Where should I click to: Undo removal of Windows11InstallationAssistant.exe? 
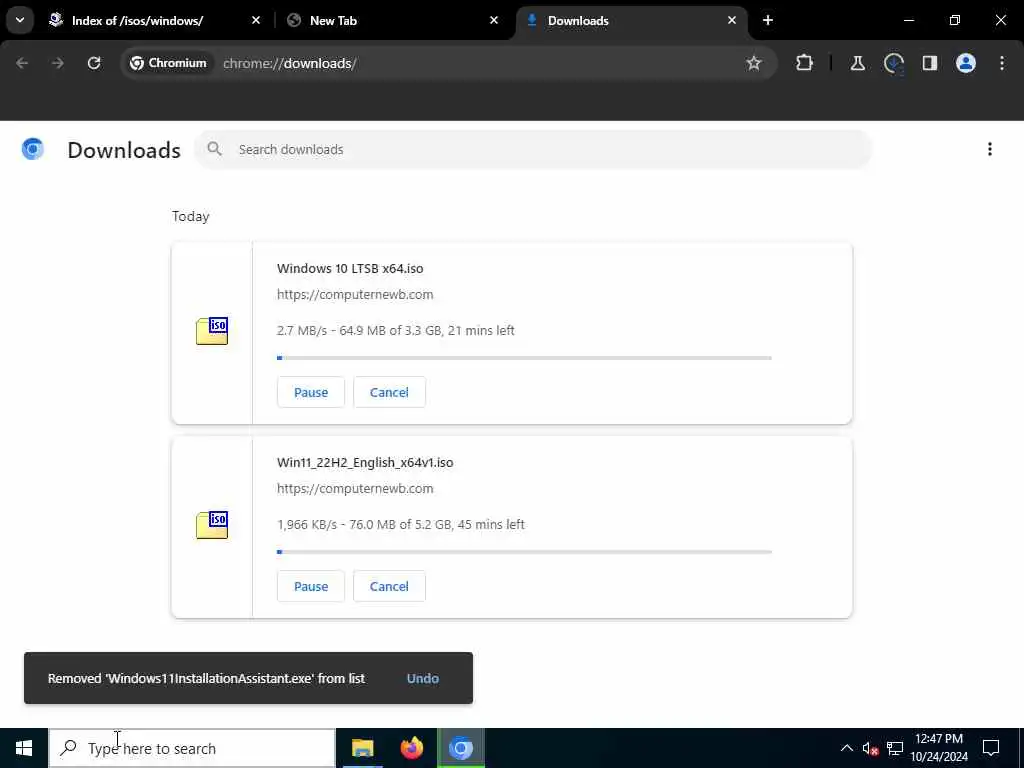423,679
